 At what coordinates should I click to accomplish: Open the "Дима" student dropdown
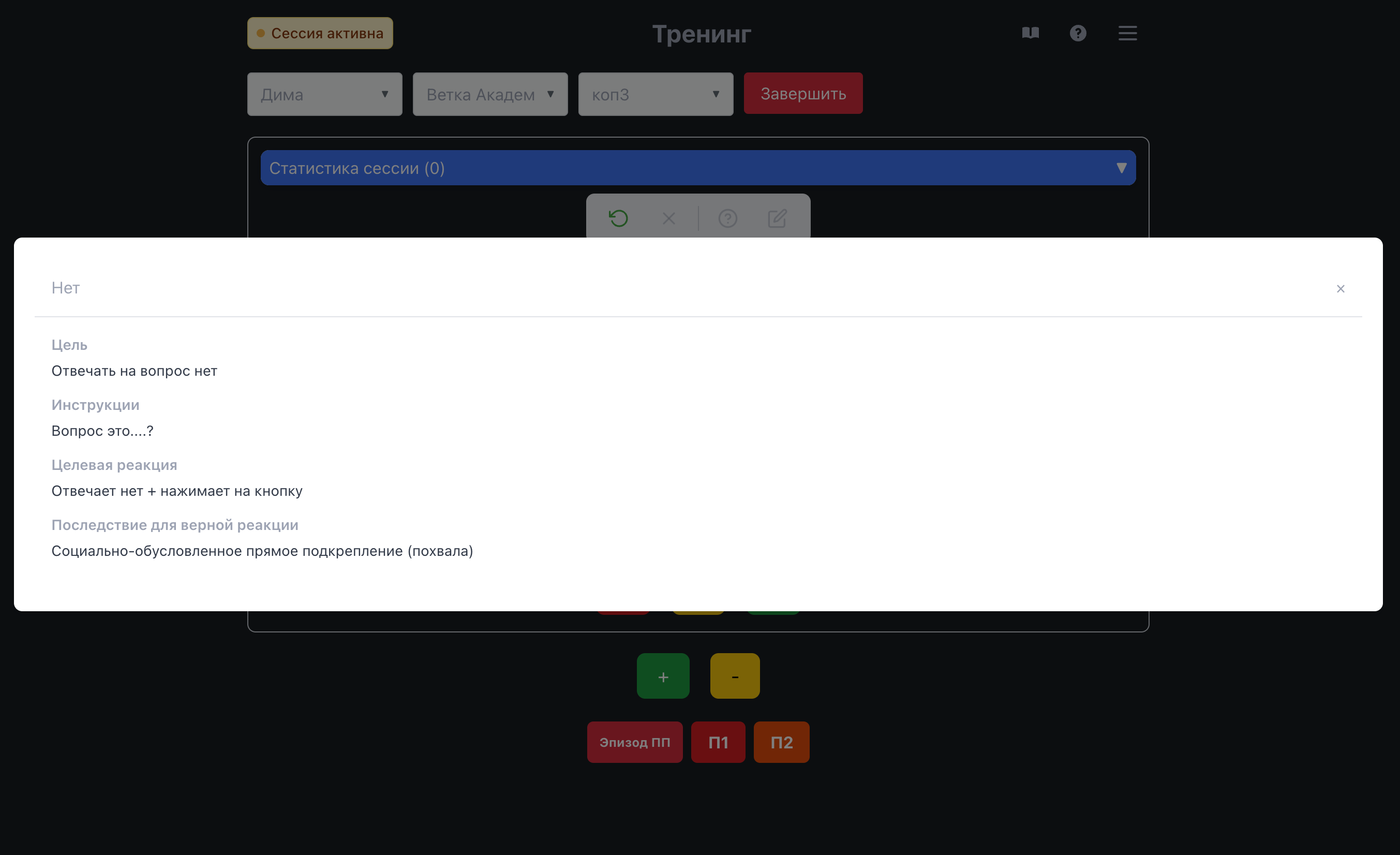[324, 94]
